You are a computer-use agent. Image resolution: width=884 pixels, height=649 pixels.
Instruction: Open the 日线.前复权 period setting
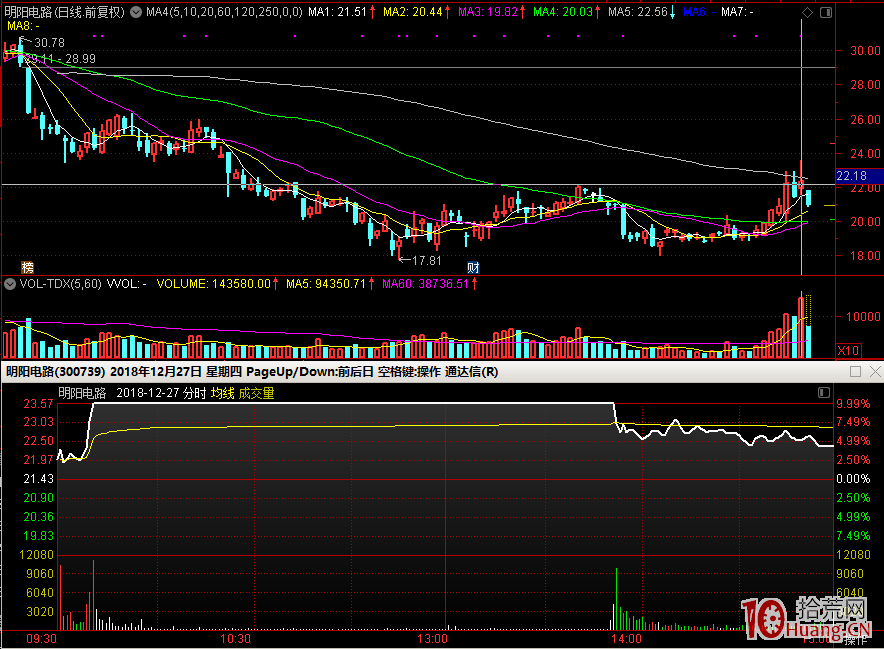(91, 12)
